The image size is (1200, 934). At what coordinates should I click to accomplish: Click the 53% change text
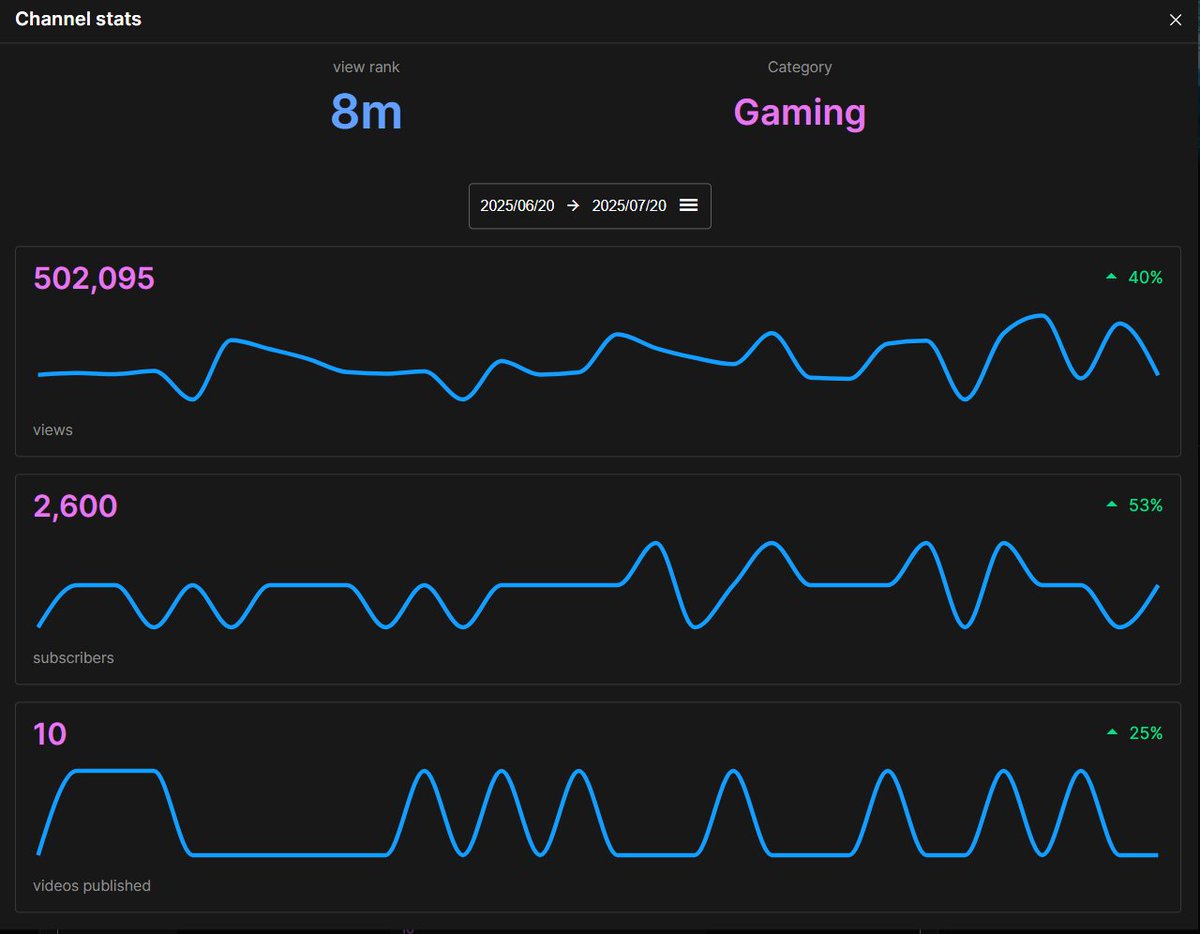point(1146,506)
